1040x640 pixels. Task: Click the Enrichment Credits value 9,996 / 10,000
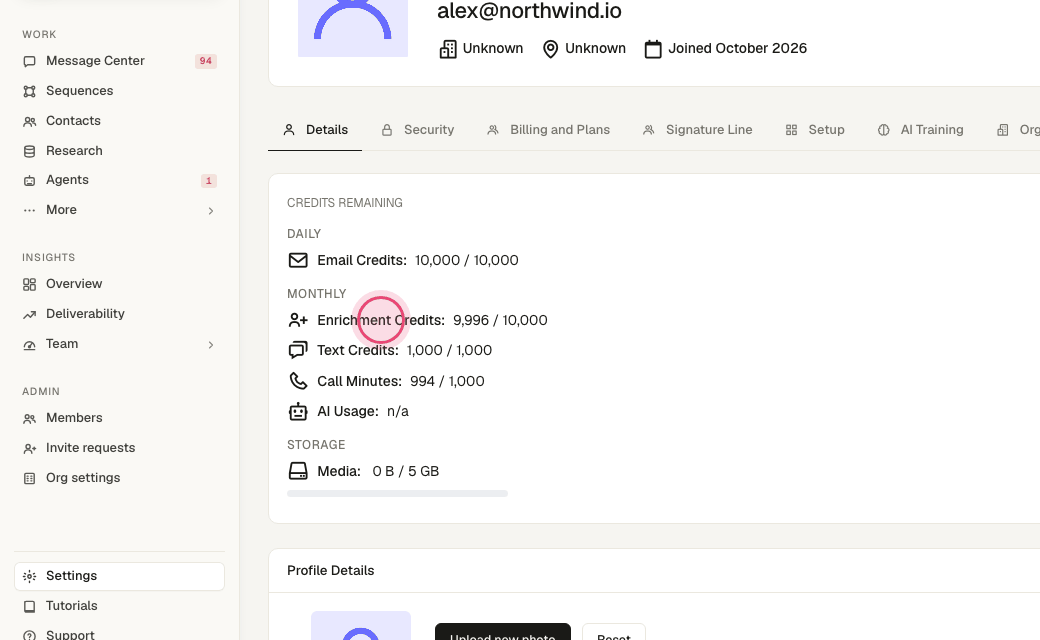tap(500, 320)
